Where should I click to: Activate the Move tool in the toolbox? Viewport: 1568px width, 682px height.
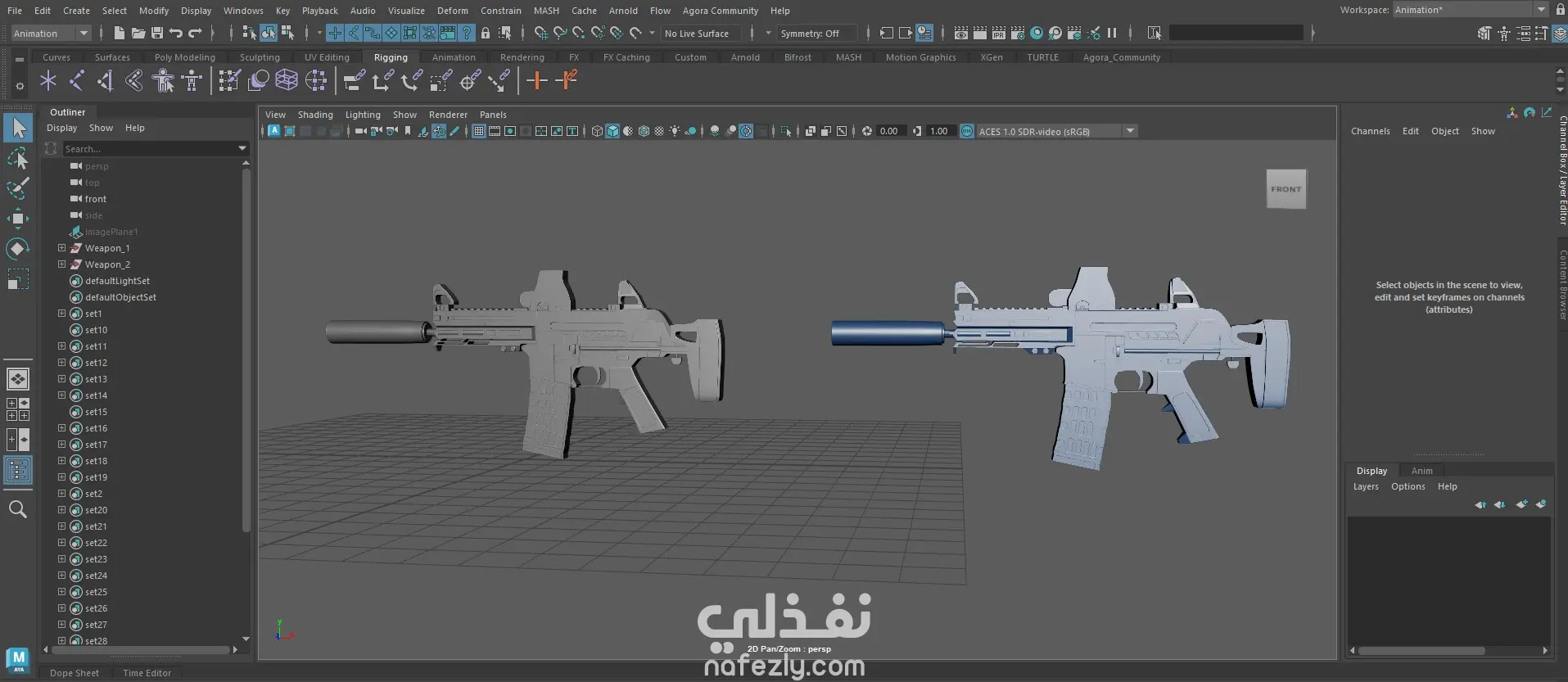point(18,219)
